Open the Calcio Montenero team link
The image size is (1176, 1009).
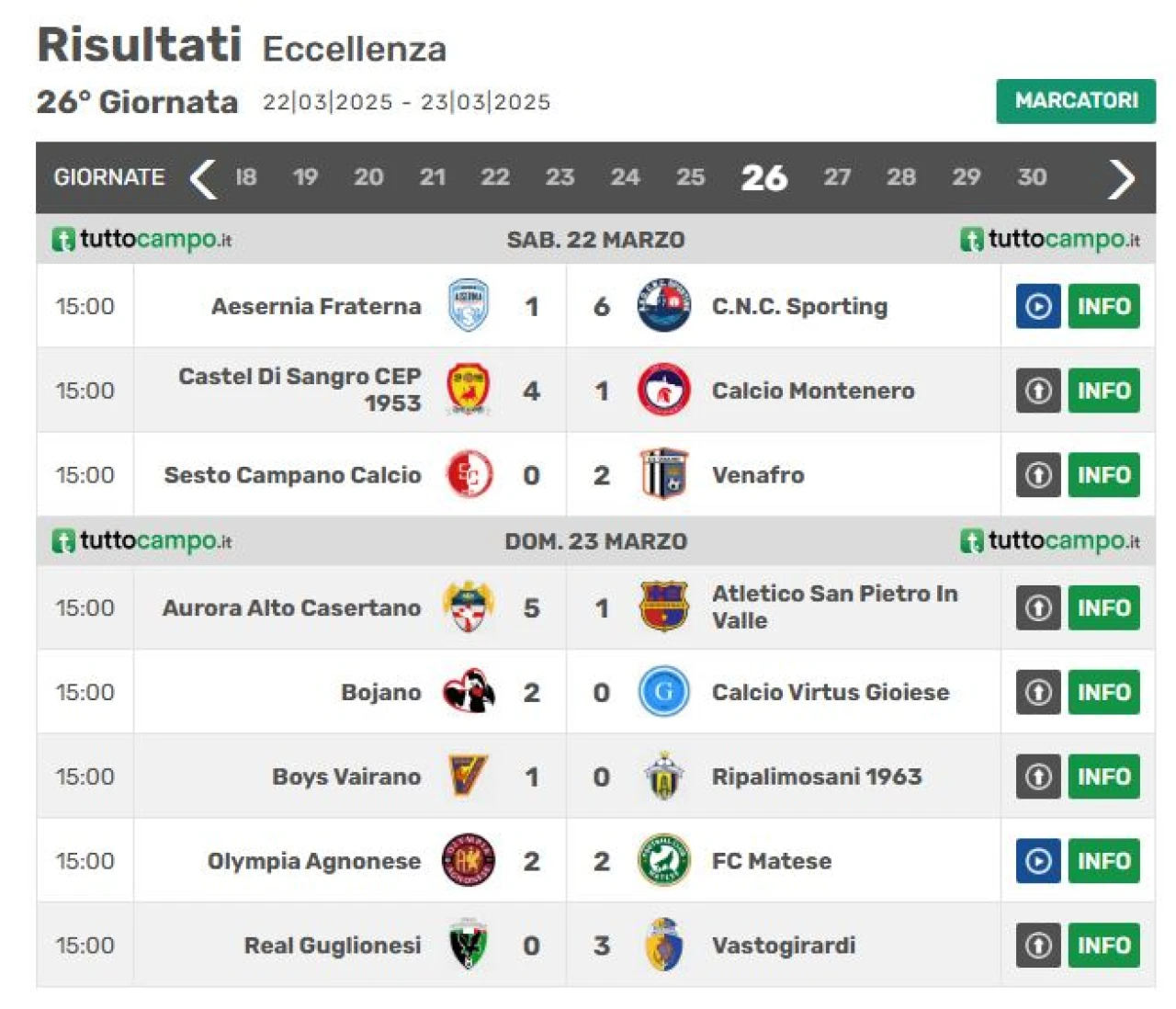pyautogui.click(x=813, y=391)
